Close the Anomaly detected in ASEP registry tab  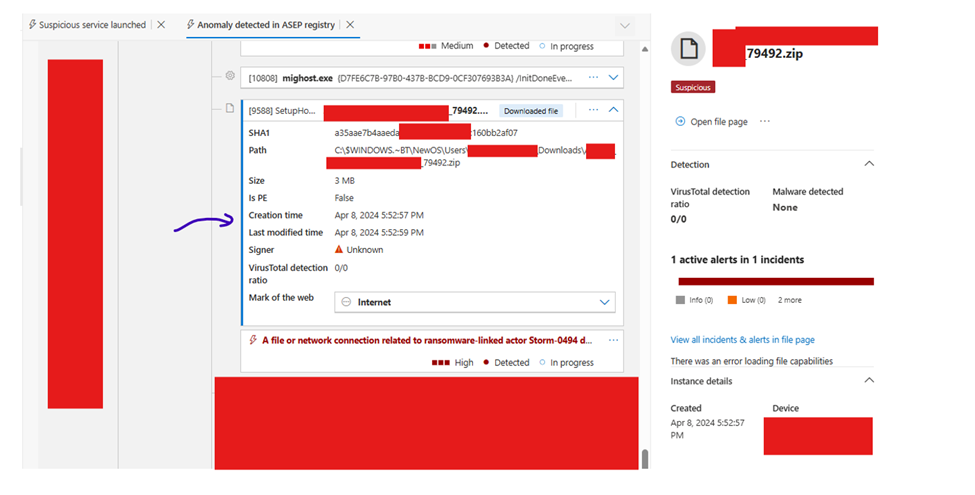tap(350, 24)
